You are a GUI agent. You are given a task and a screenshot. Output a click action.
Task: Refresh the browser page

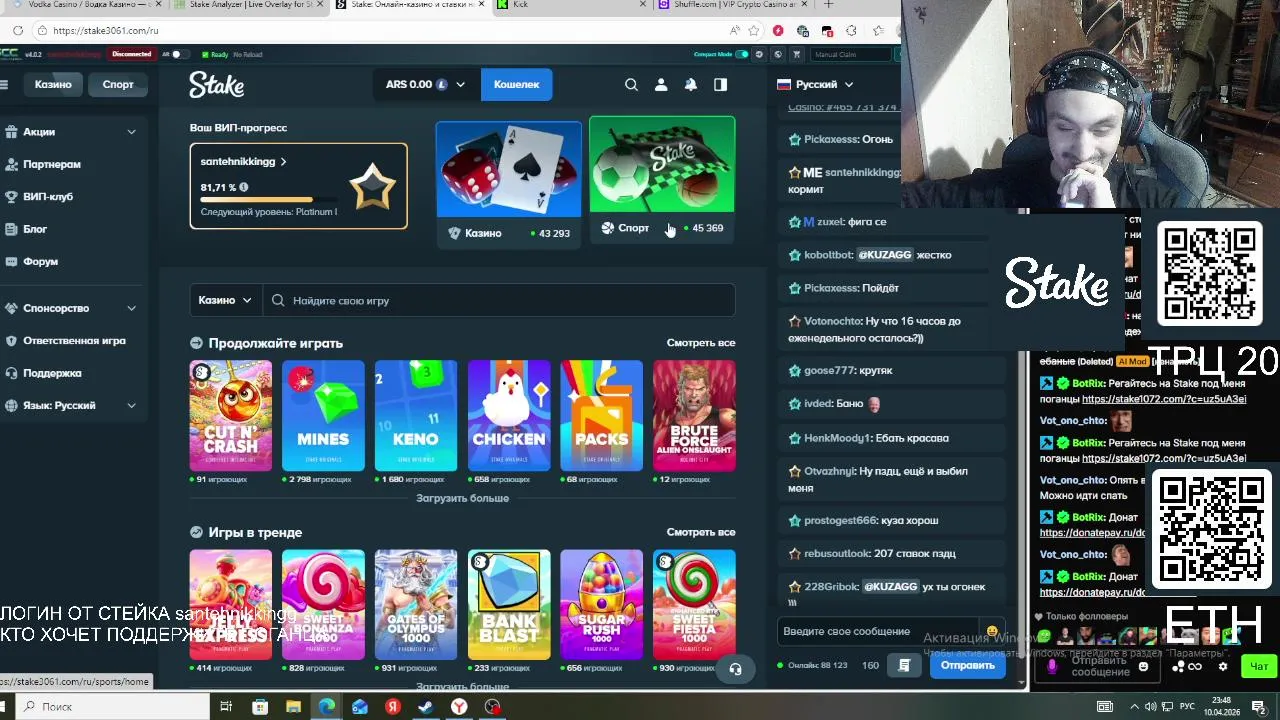(x=18, y=31)
